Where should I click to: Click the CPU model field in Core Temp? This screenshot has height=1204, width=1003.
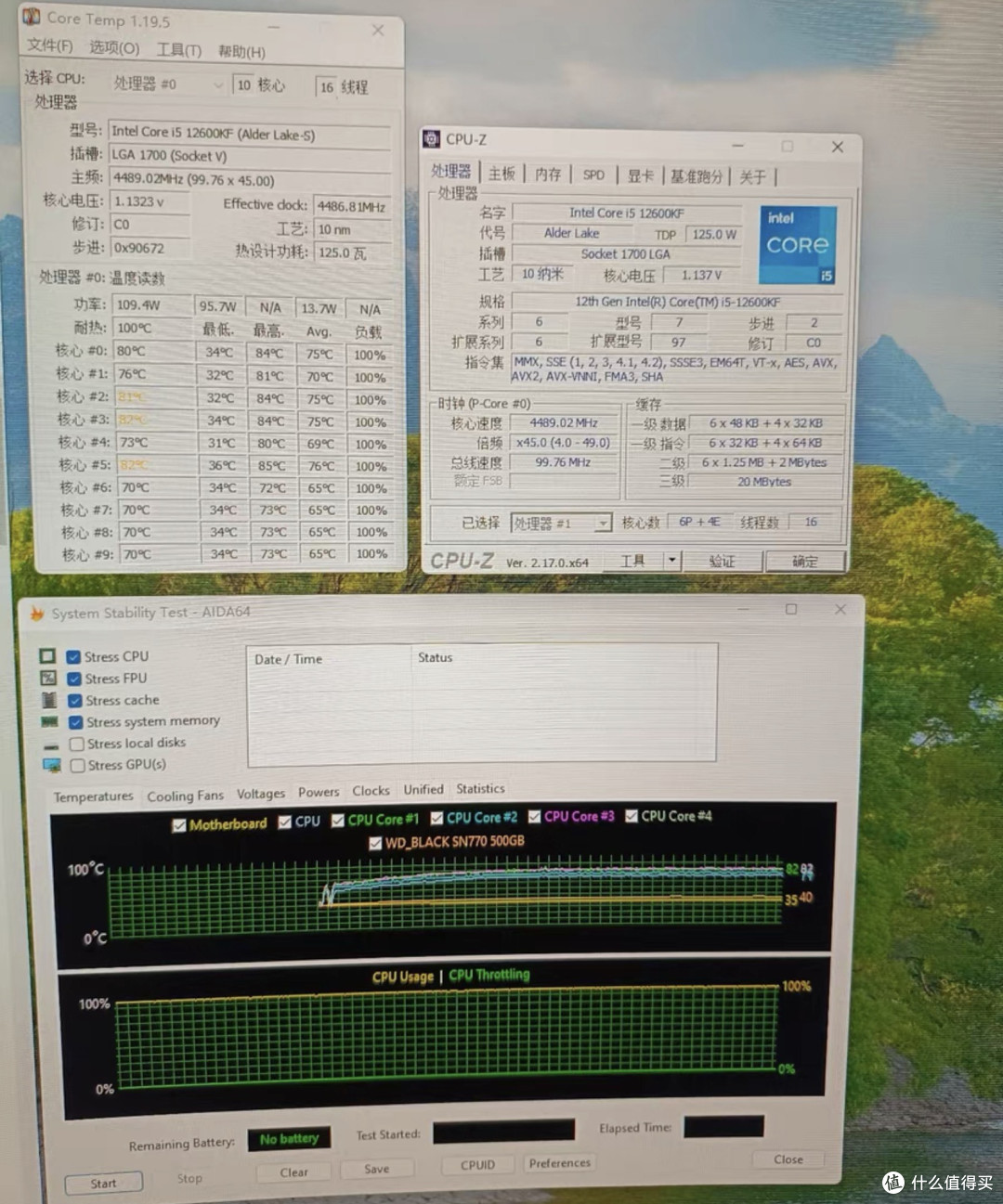click(249, 134)
